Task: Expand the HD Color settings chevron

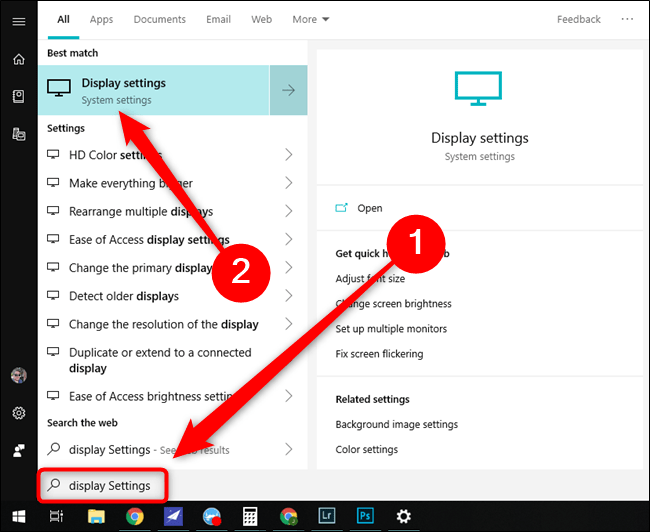Action: pos(288,155)
